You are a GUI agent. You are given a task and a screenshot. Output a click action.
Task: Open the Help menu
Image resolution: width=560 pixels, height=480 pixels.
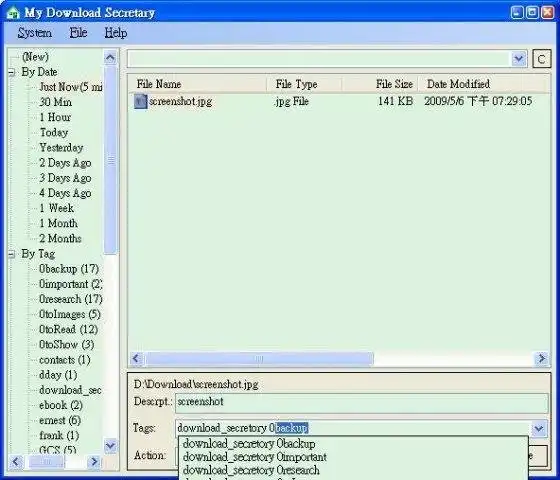pos(115,33)
